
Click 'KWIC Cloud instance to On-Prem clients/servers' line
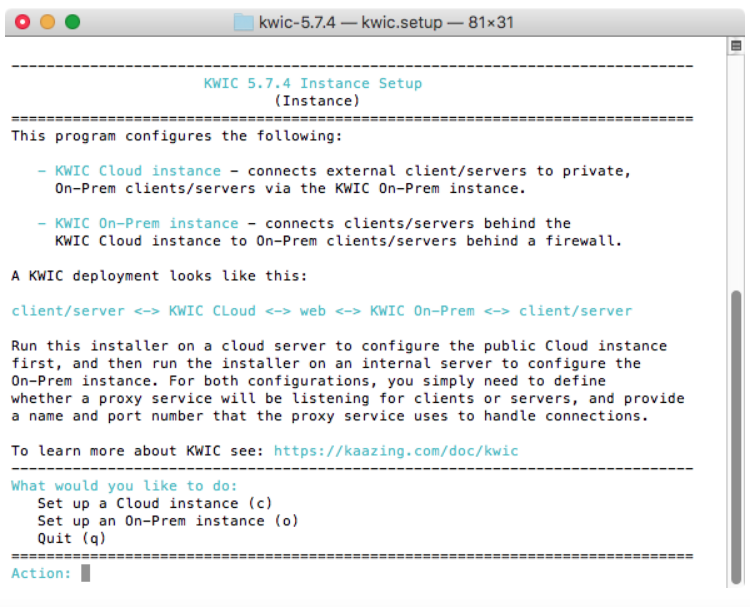(339, 241)
